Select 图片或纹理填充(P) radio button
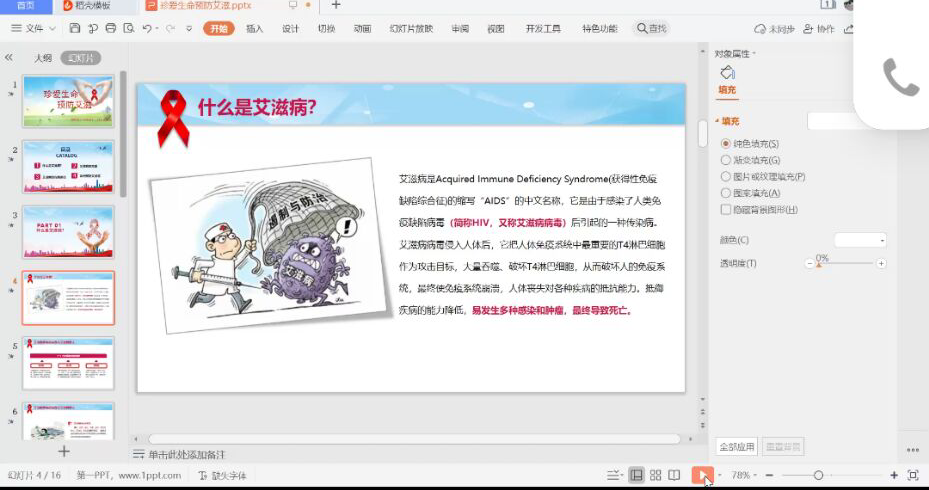The height and width of the screenshot is (490, 929). [726, 176]
